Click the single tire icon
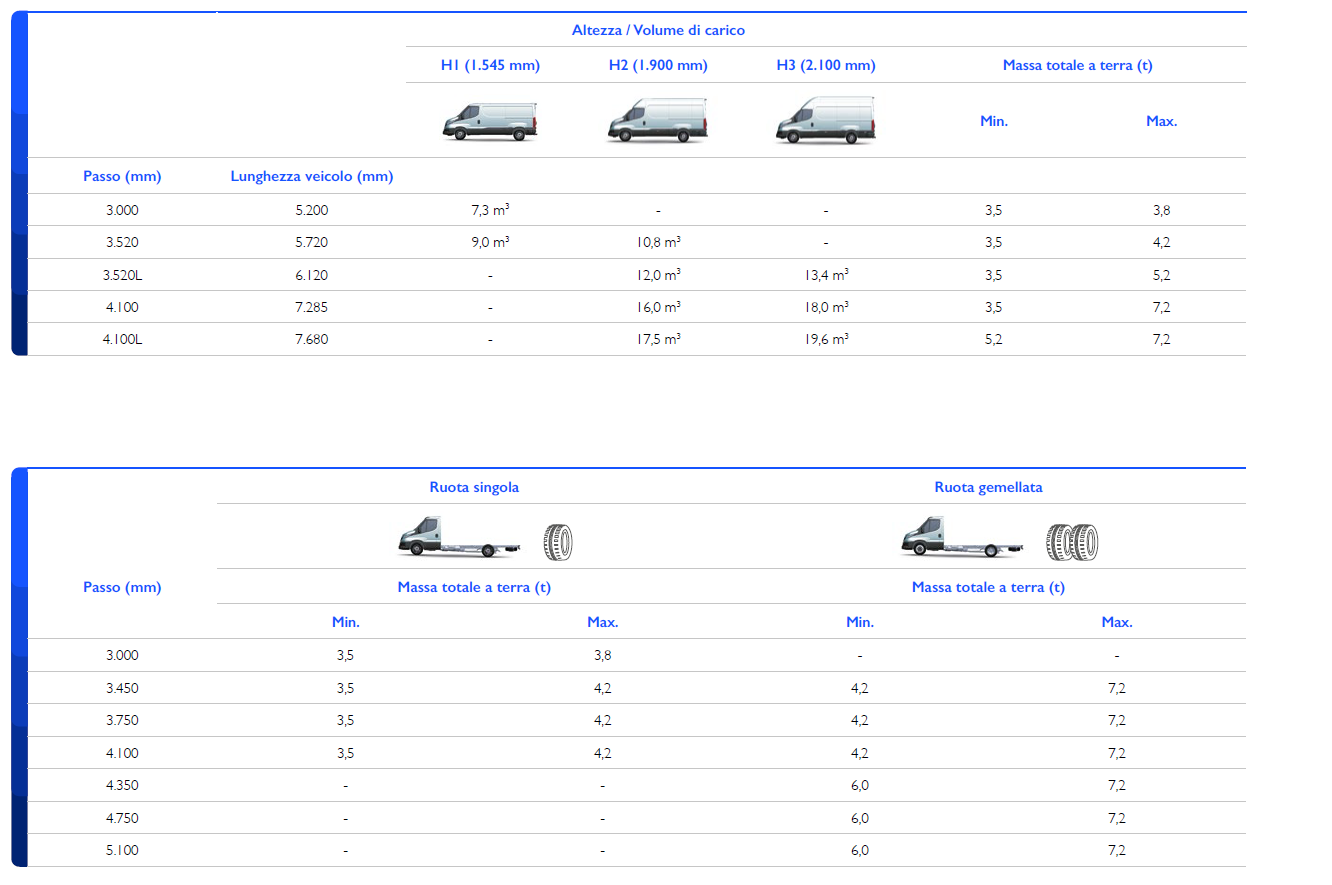The width and height of the screenshot is (1332, 885). pos(558,541)
